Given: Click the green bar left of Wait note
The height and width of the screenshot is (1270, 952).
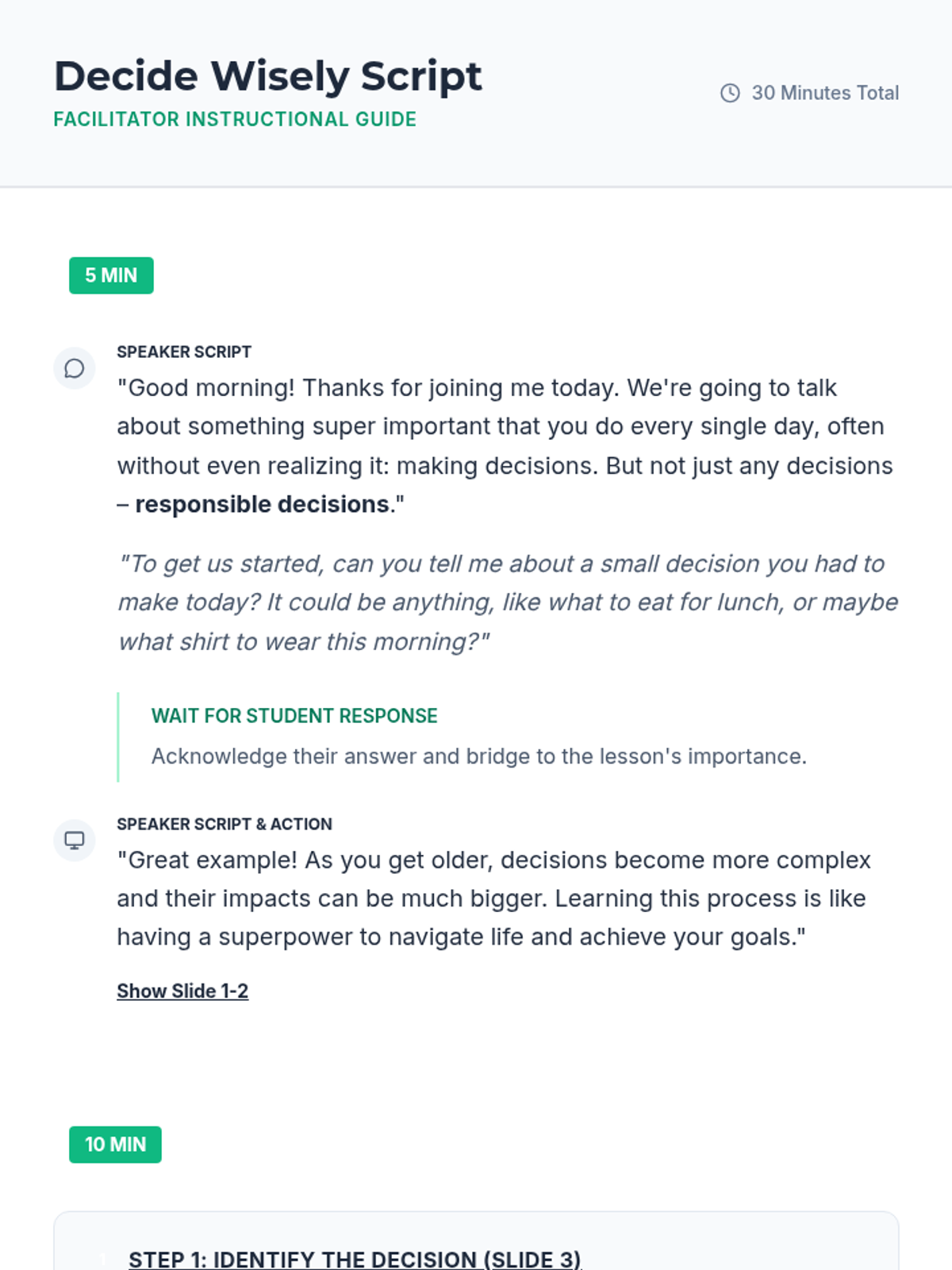Looking at the screenshot, I should click(118, 737).
